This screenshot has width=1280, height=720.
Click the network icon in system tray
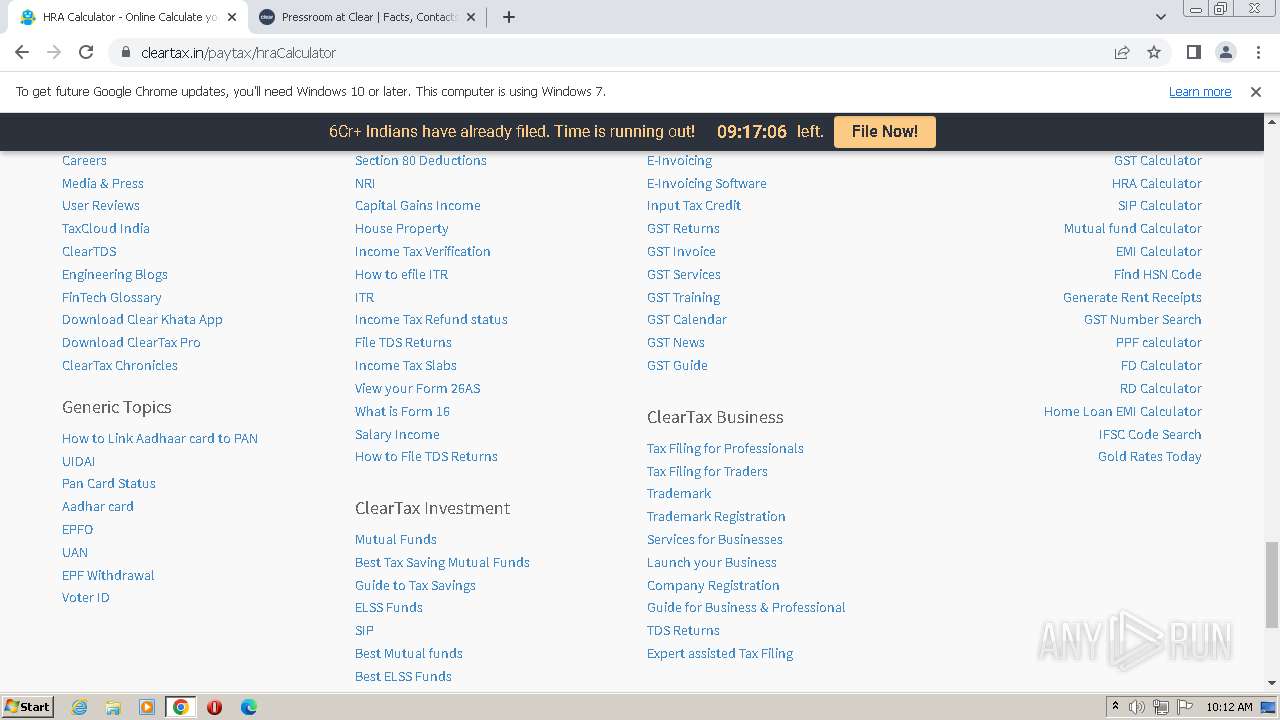point(1161,707)
